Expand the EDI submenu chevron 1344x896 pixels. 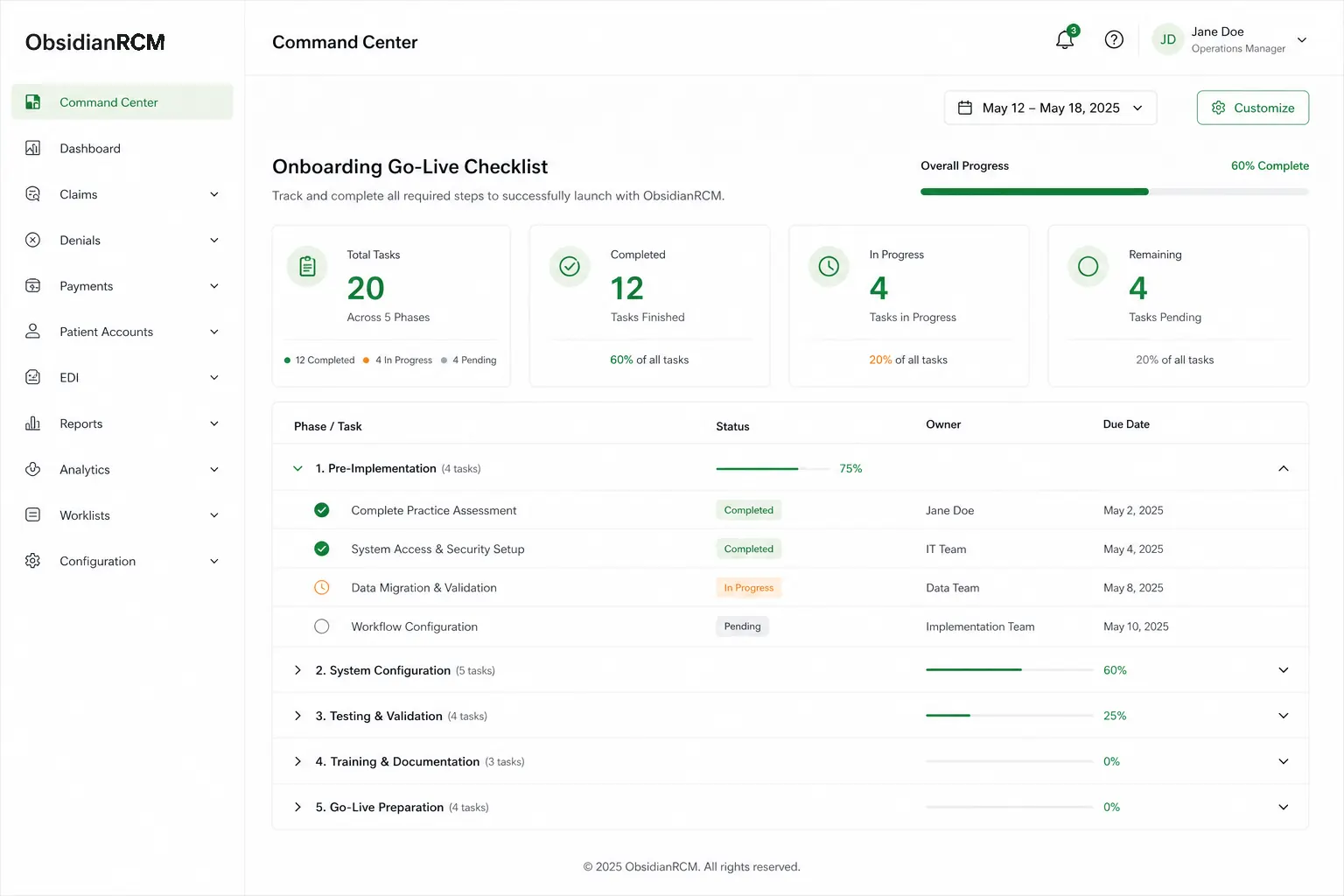point(214,377)
